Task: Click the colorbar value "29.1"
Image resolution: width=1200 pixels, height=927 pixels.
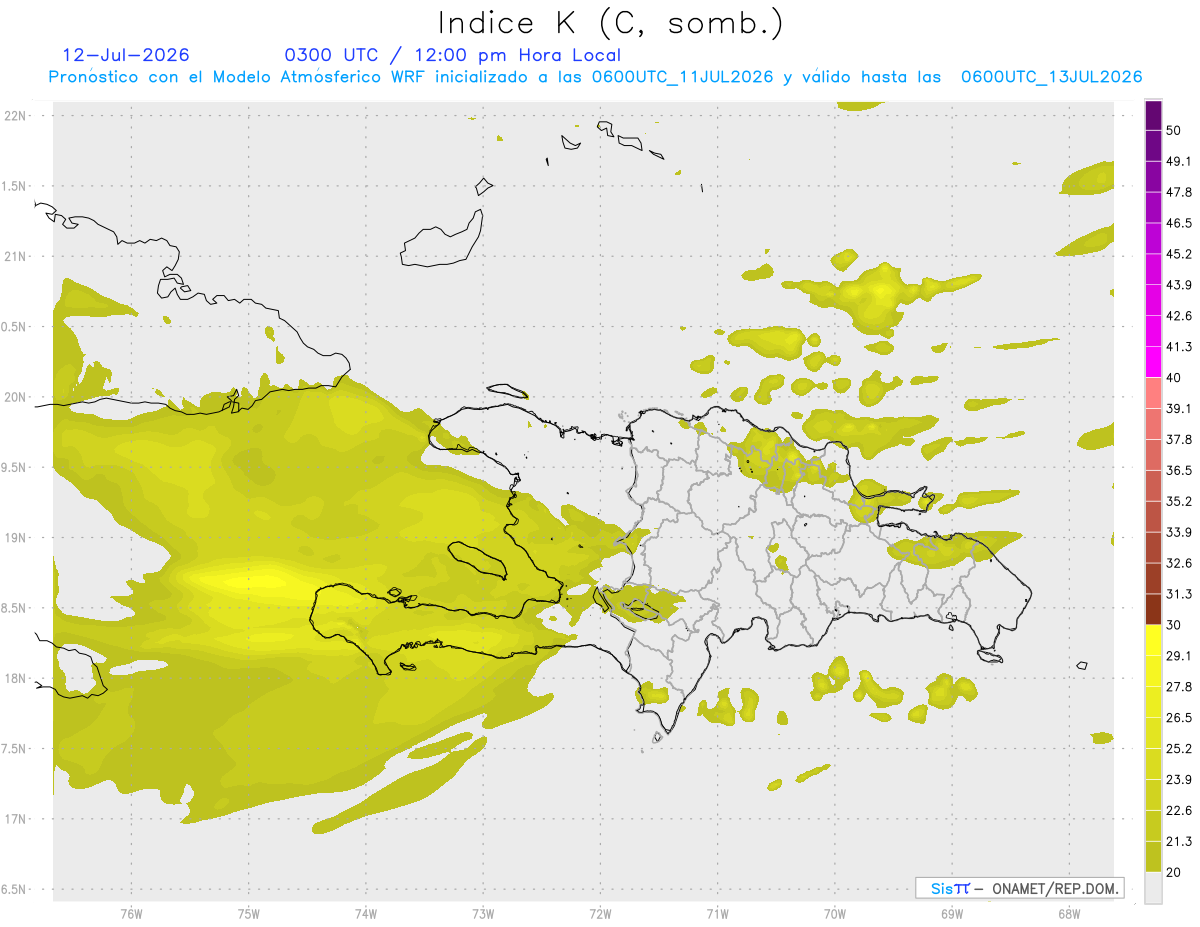Action: pyautogui.click(x=1179, y=656)
